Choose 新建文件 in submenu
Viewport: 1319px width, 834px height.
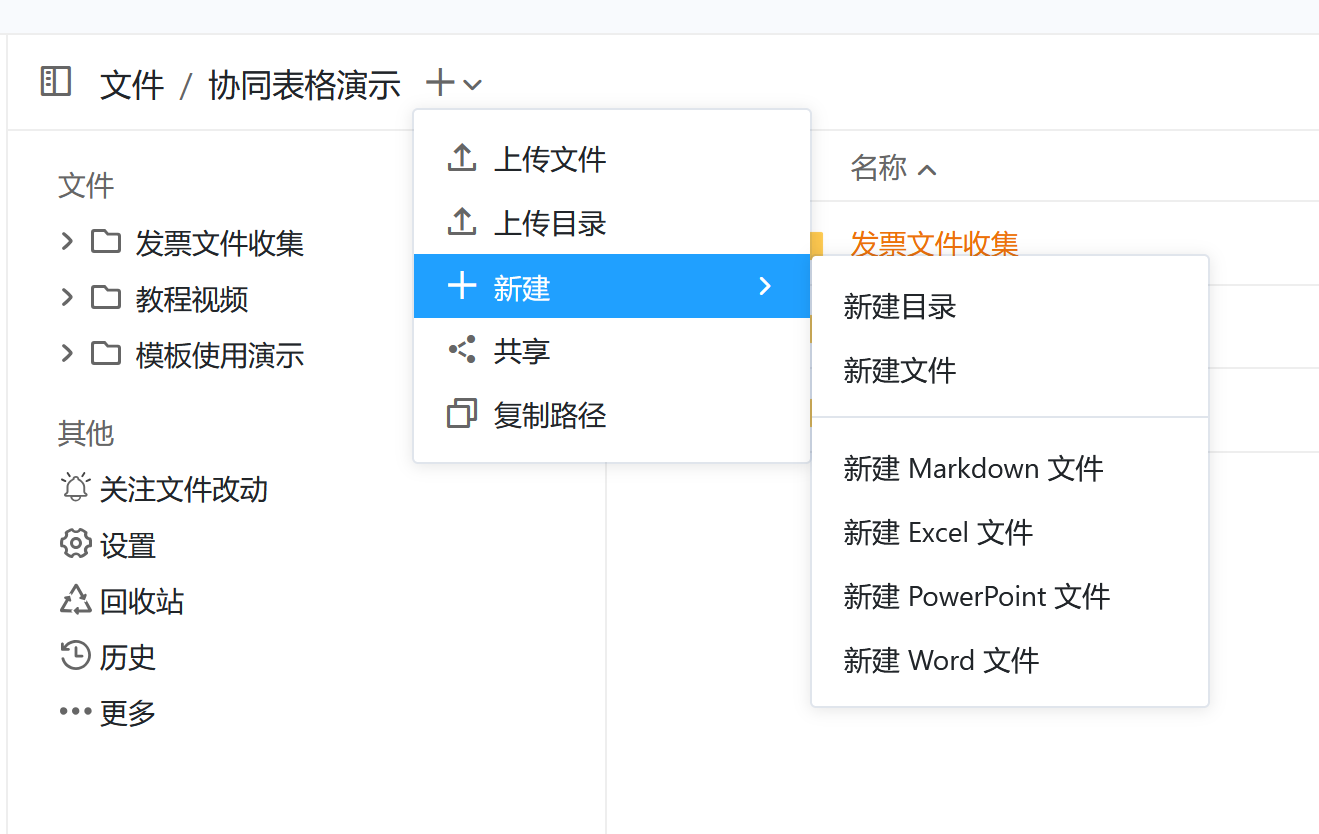(900, 371)
